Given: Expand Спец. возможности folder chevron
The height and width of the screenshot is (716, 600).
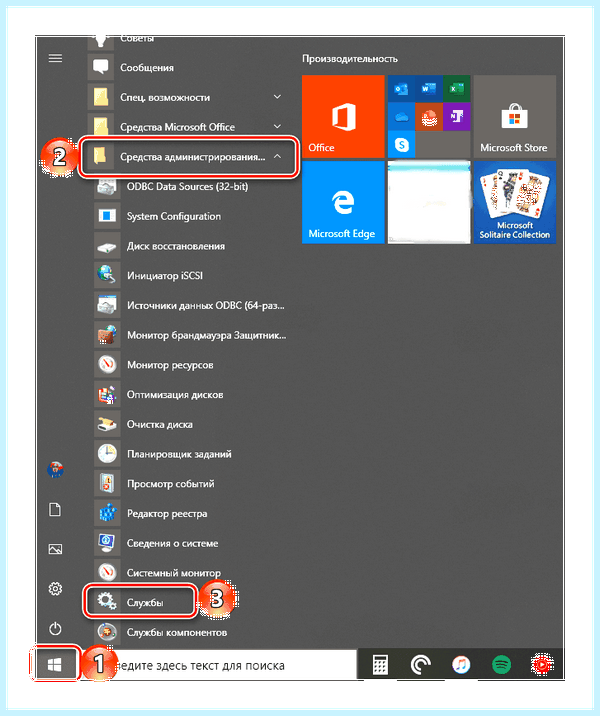Looking at the screenshot, I should 277,97.
